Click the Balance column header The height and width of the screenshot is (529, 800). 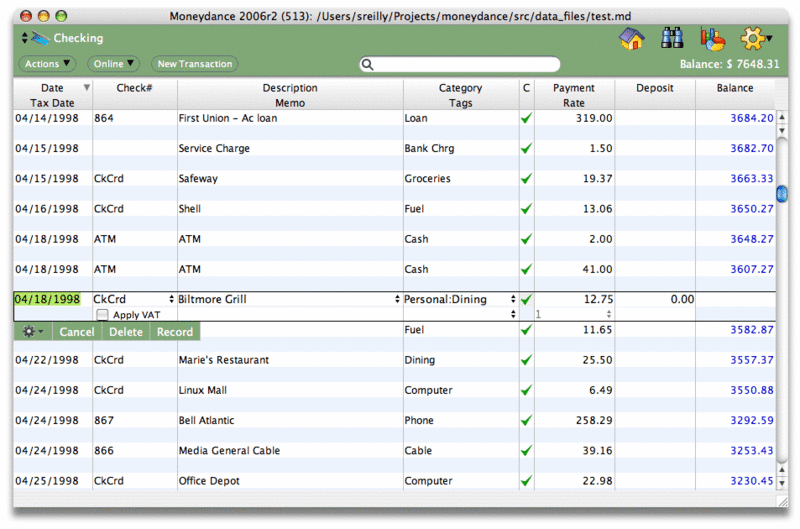point(735,88)
